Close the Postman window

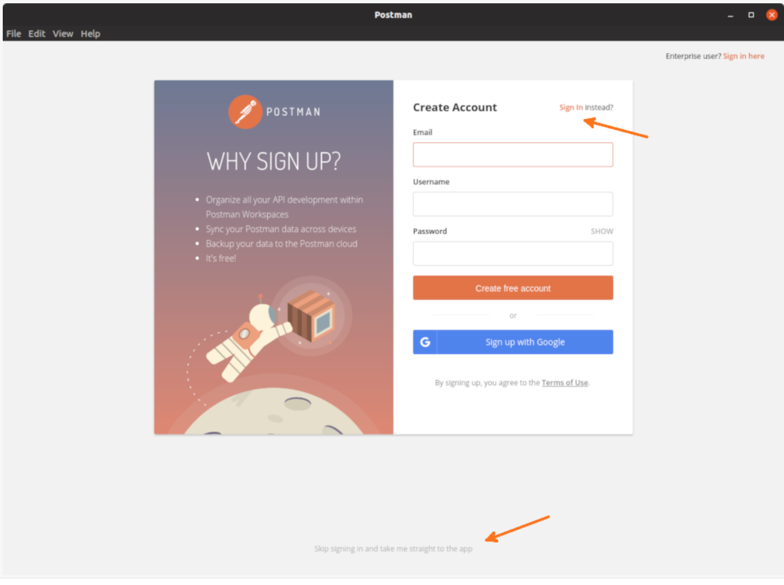click(x=772, y=15)
